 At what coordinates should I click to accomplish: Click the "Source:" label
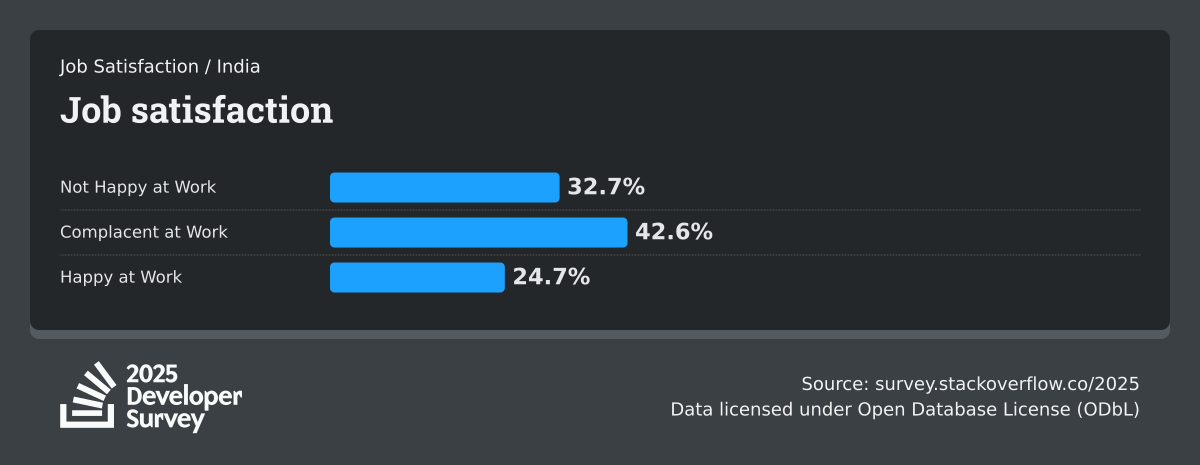click(x=835, y=384)
